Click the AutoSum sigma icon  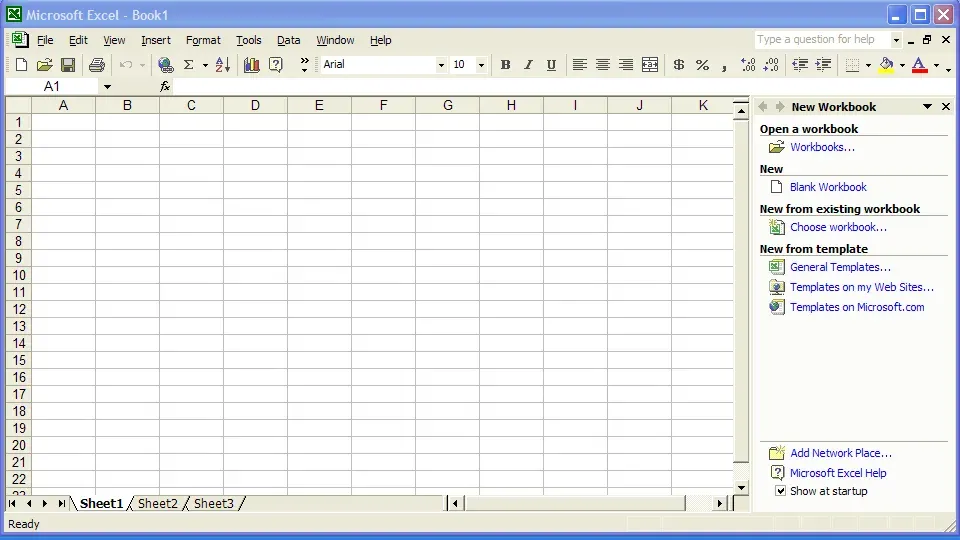point(189,65)
